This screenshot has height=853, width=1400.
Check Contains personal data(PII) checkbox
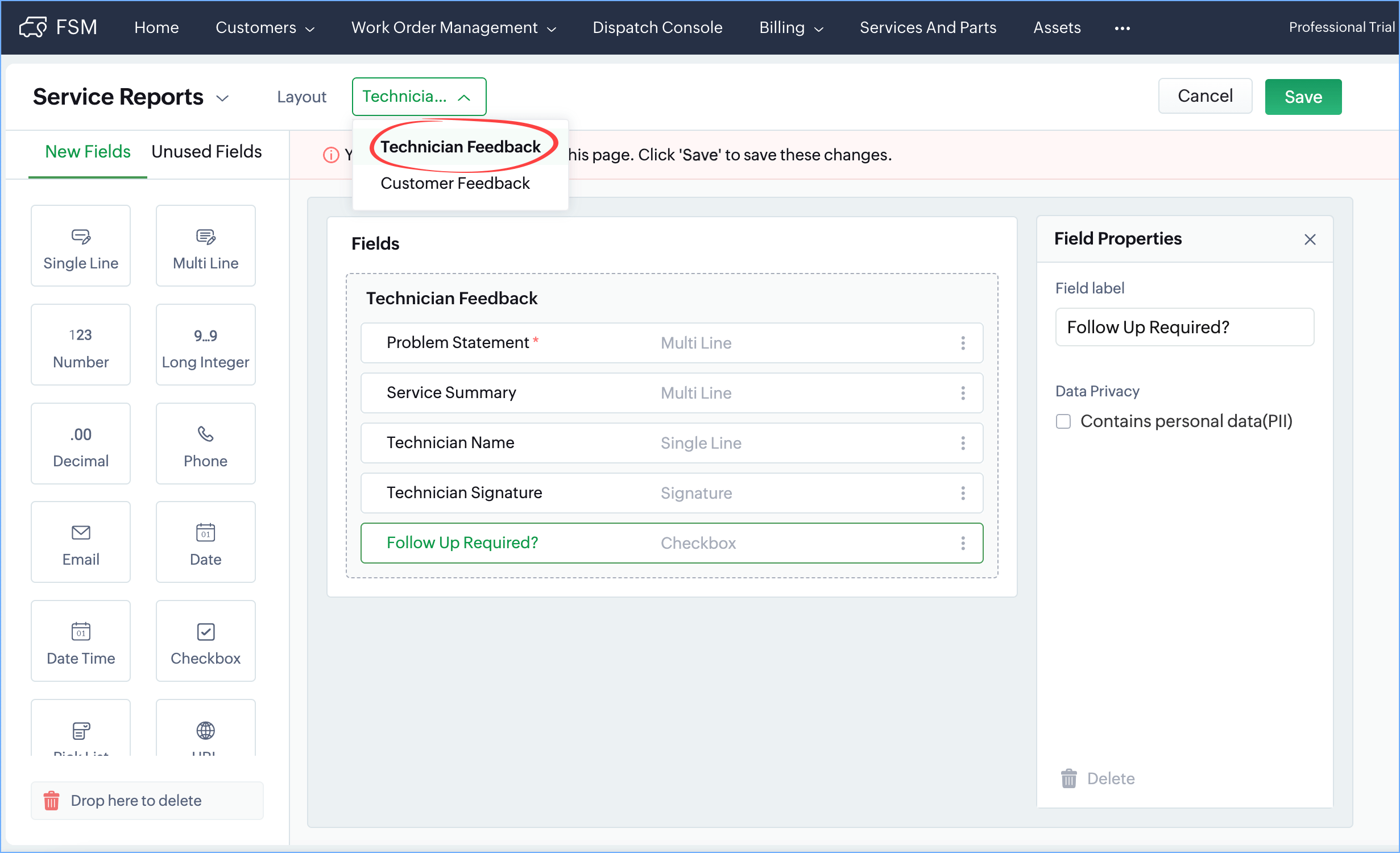click(x=1063, y=421)
